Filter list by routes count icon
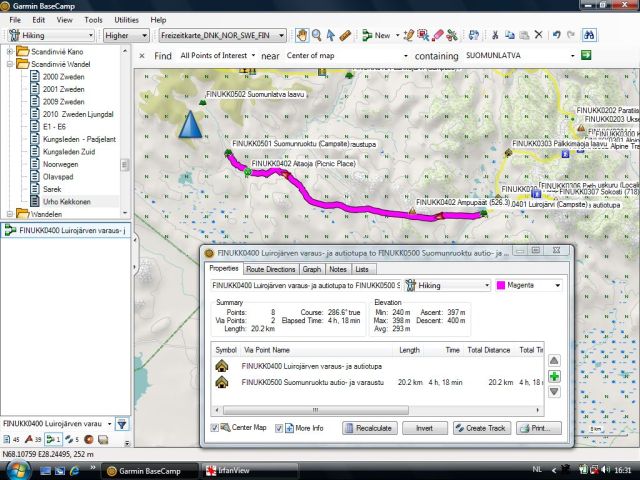Viewport: 640px width, 480px height. pos(48,439)
